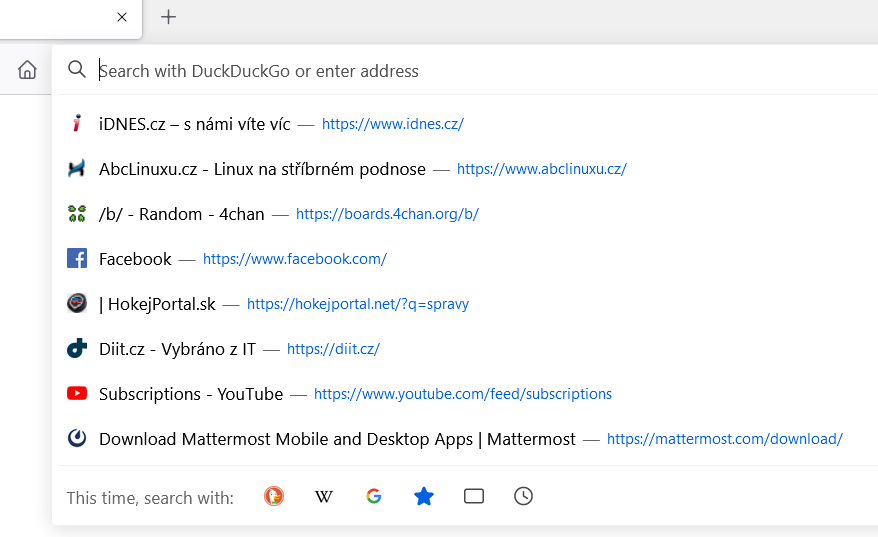The height and width of the screenshot is (537, 878).
Task: Search this time with Wikipedia
Action: pyautogui.click(x=324, y=497)
